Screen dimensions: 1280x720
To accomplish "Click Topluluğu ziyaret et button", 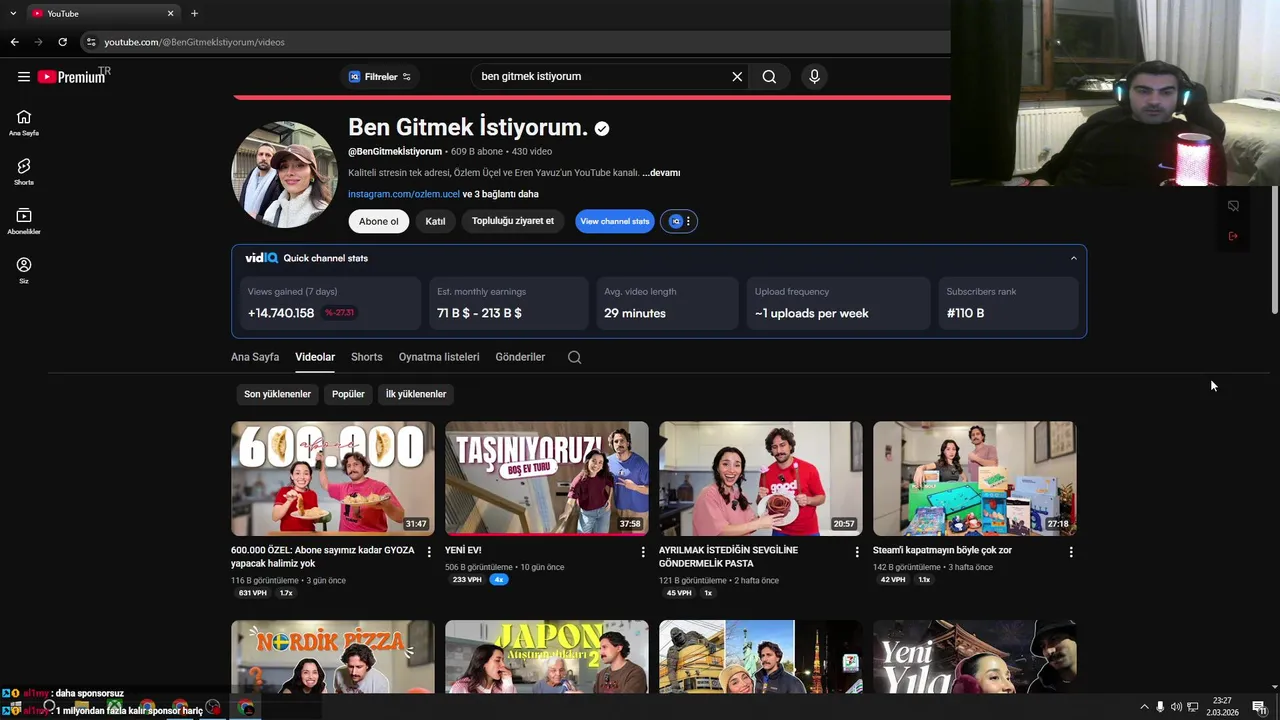I will click(x=513, y=221).
